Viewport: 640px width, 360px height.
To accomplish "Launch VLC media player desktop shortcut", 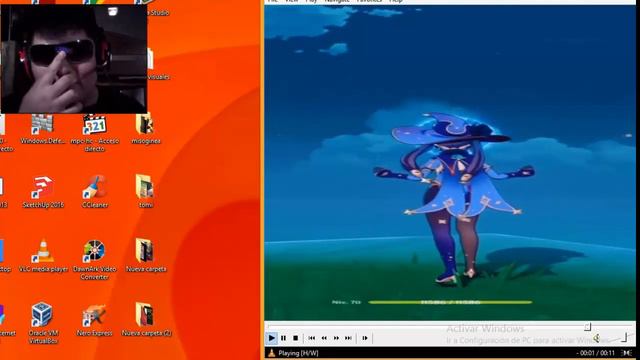I will [43, 257].
